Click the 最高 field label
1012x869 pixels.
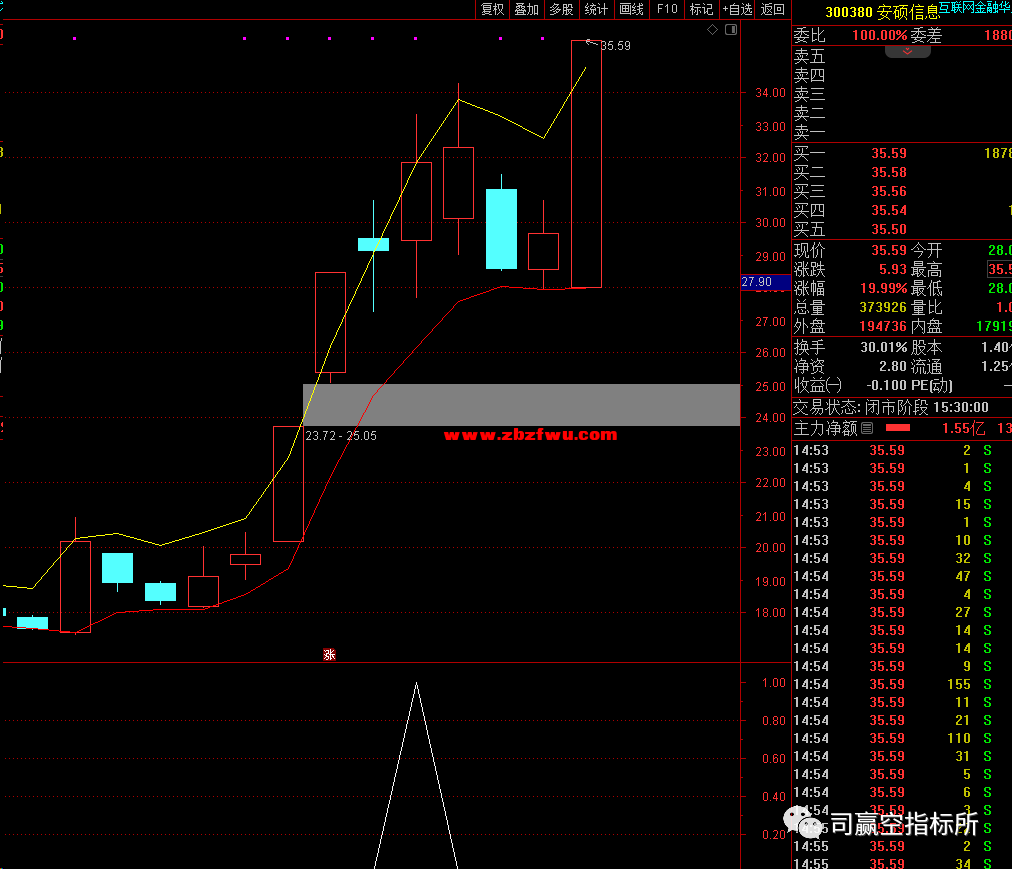[x=926, y=269]
